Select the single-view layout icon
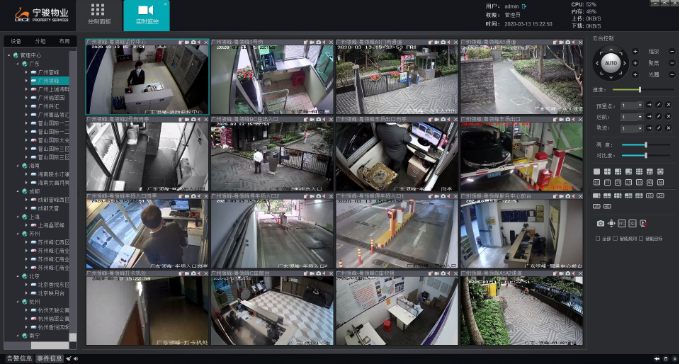The image size is (679, 364). coord(597,172)
